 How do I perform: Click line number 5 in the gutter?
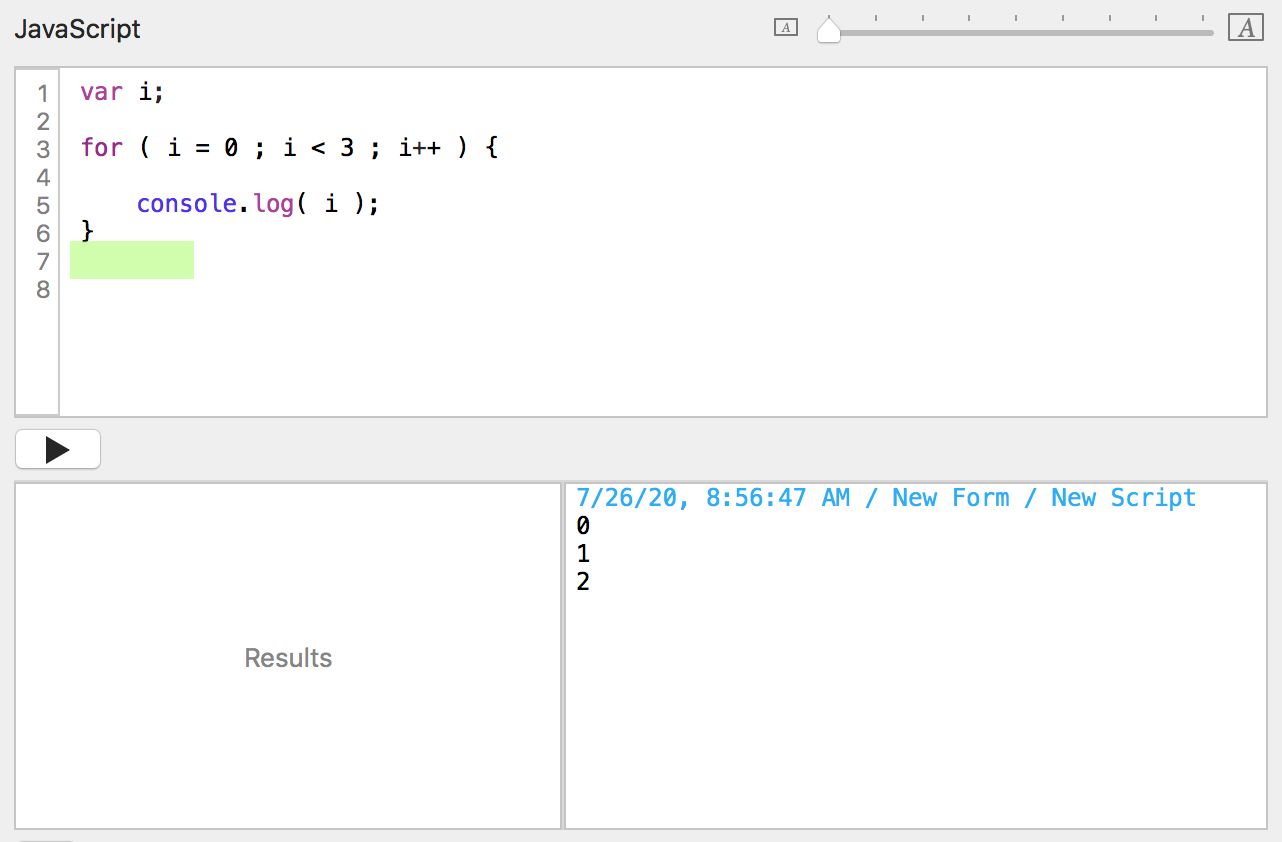point(43,206)
